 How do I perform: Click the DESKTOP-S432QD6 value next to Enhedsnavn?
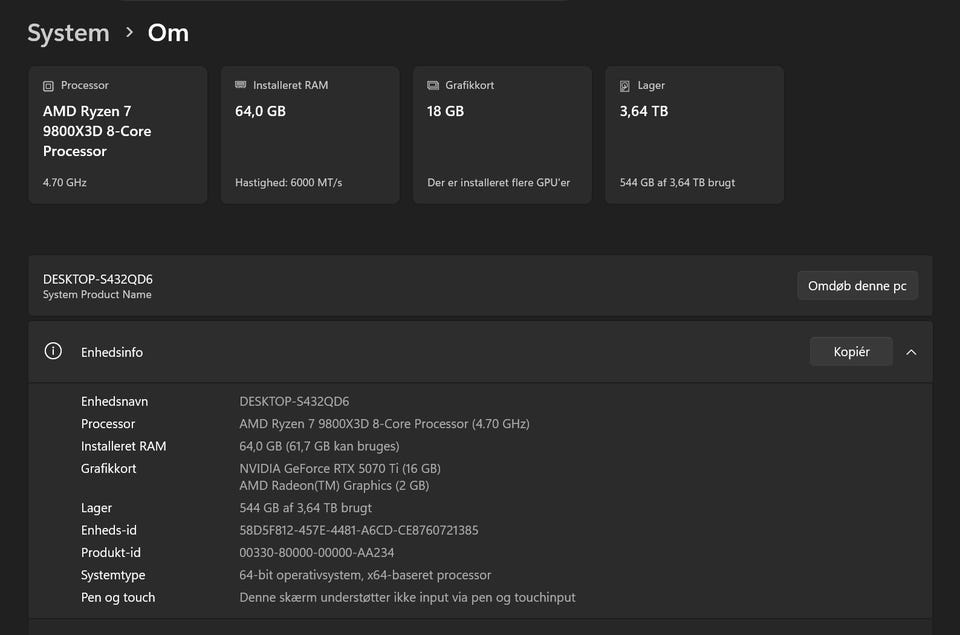pyautogui.click(x=294, y=401)
